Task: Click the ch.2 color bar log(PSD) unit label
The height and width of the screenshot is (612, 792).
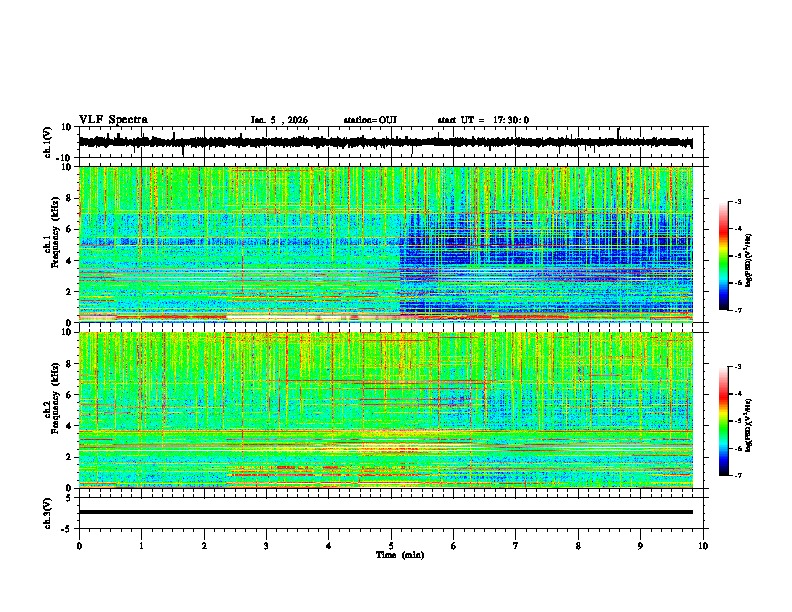Action: coord(749,425)
